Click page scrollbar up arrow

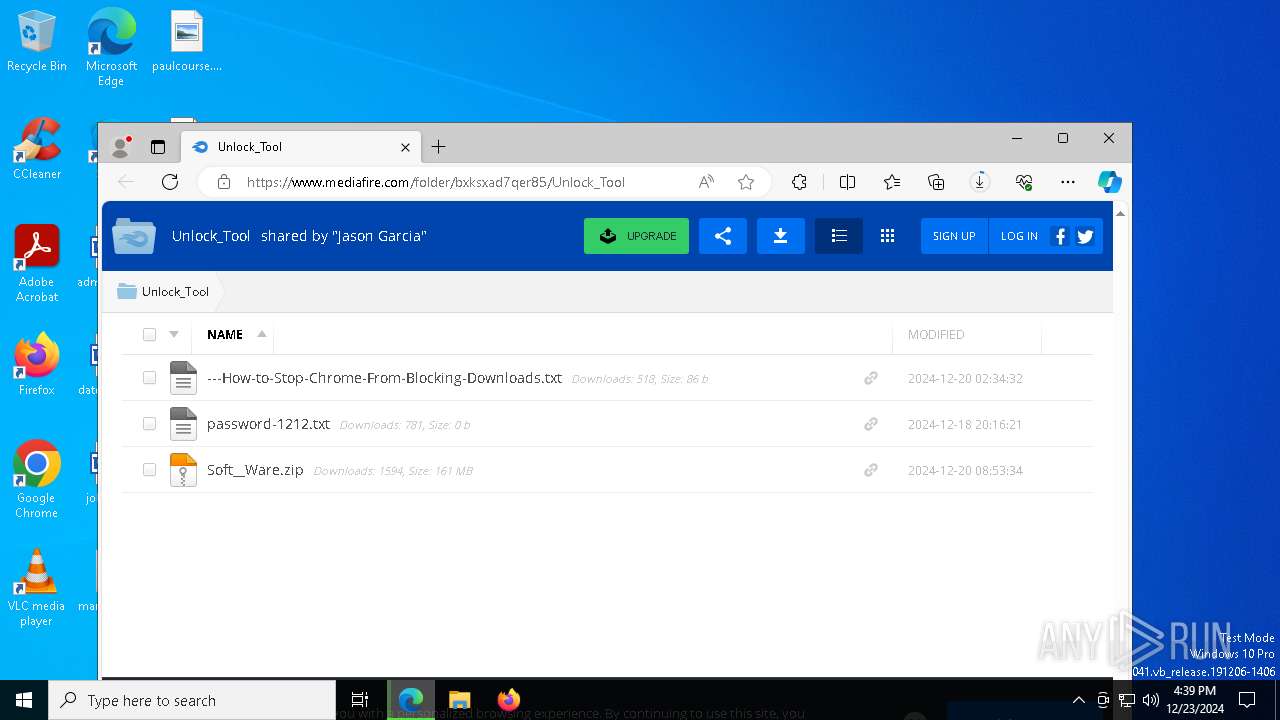click(1121, 213)
